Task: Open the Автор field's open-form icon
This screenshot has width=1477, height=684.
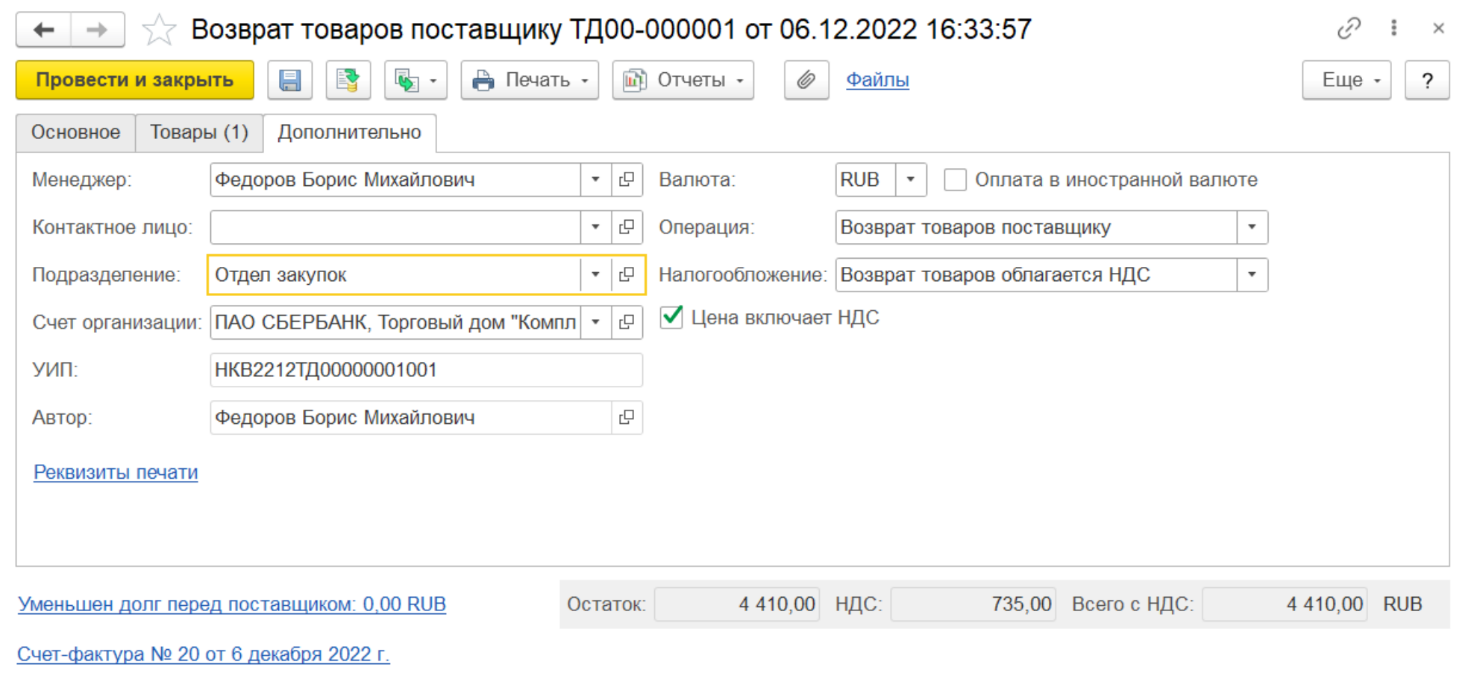Action: pos(627,418)
